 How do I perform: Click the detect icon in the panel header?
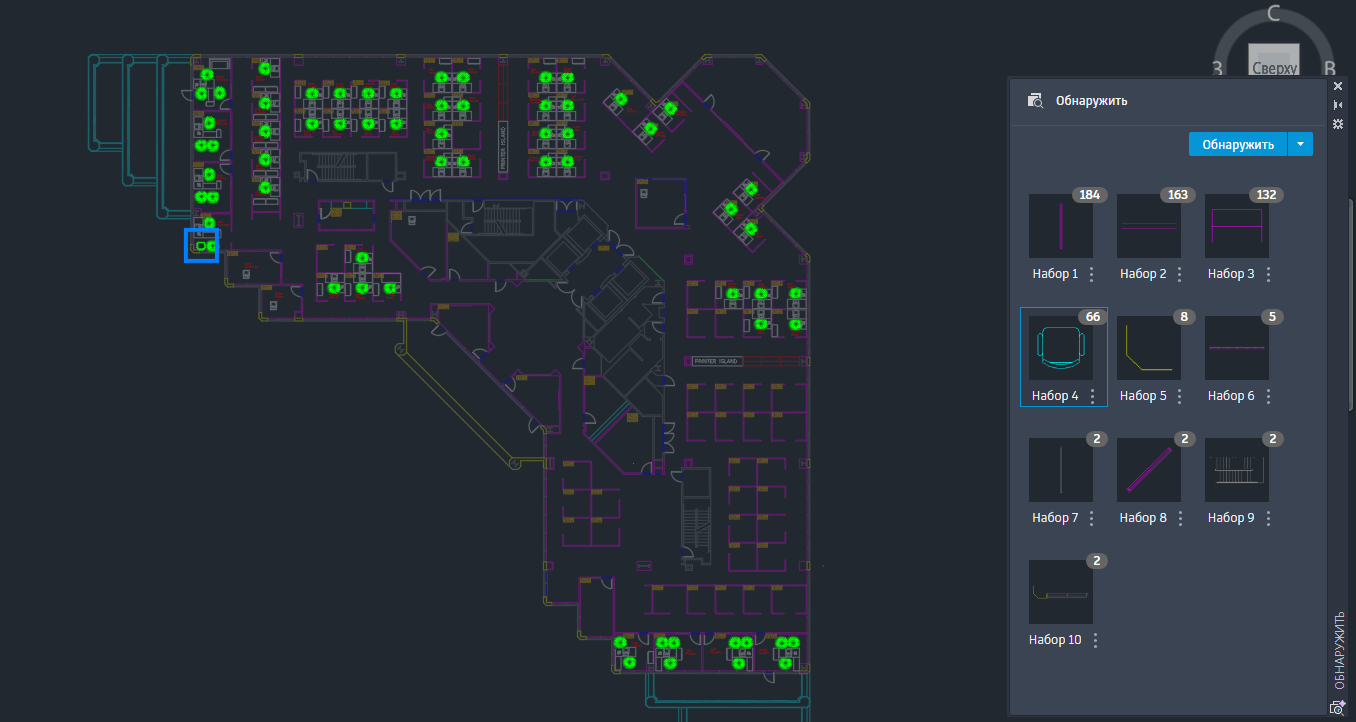point(1035,100)
